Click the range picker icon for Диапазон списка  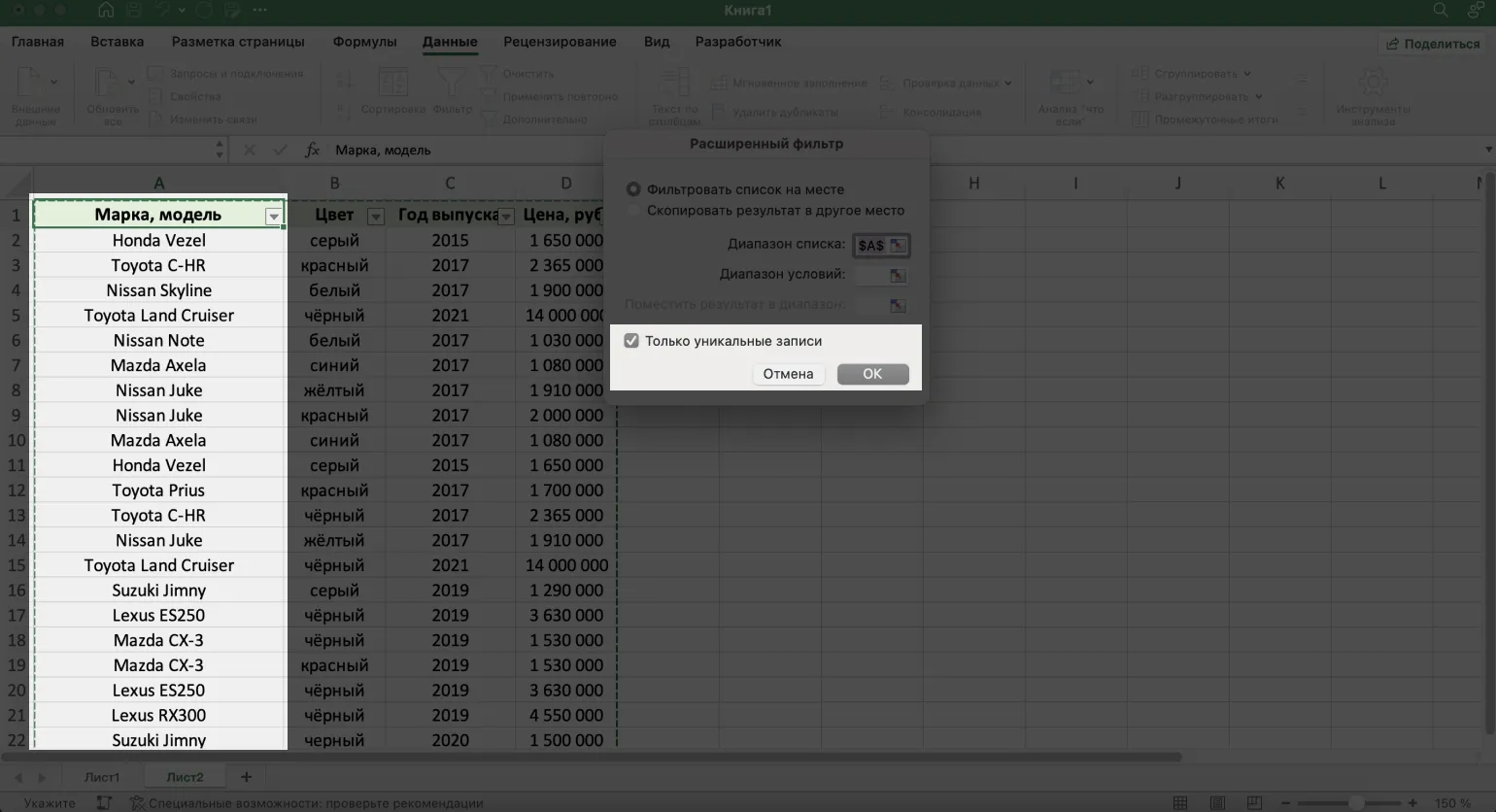pyautogui.click(x=898, y=246)
